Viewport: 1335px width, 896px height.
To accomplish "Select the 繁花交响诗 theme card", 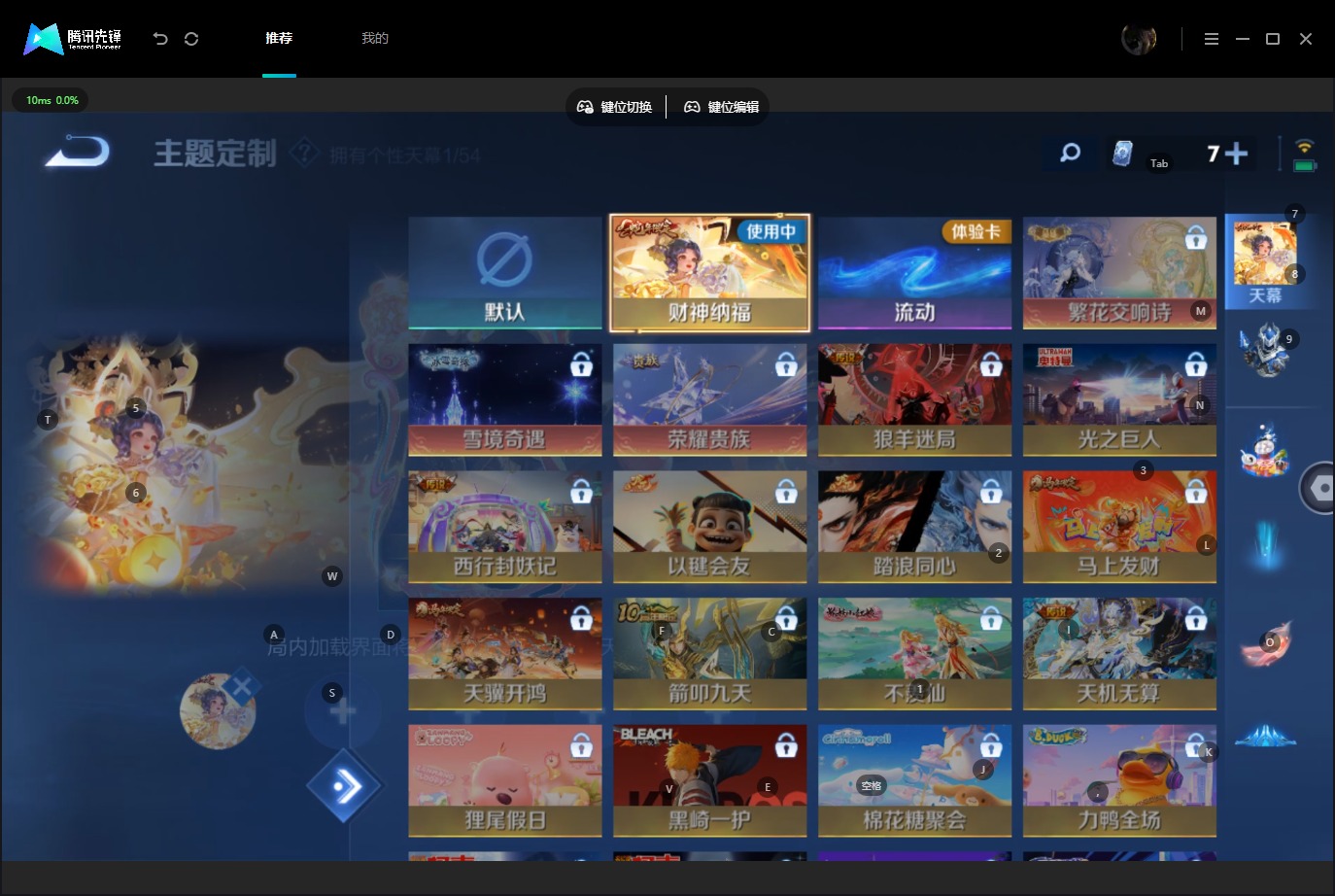I will coord(1119,273).
